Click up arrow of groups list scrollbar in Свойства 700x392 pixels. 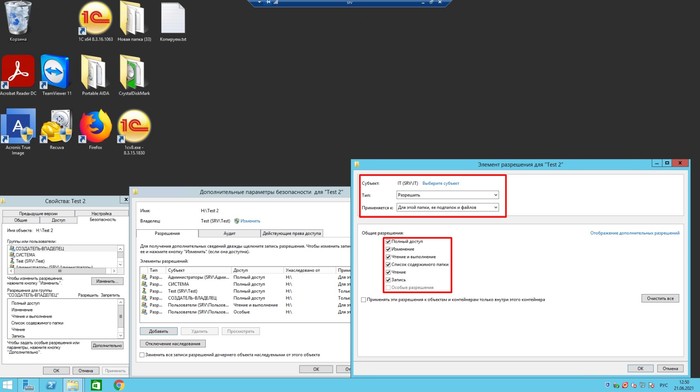point(120,248)
